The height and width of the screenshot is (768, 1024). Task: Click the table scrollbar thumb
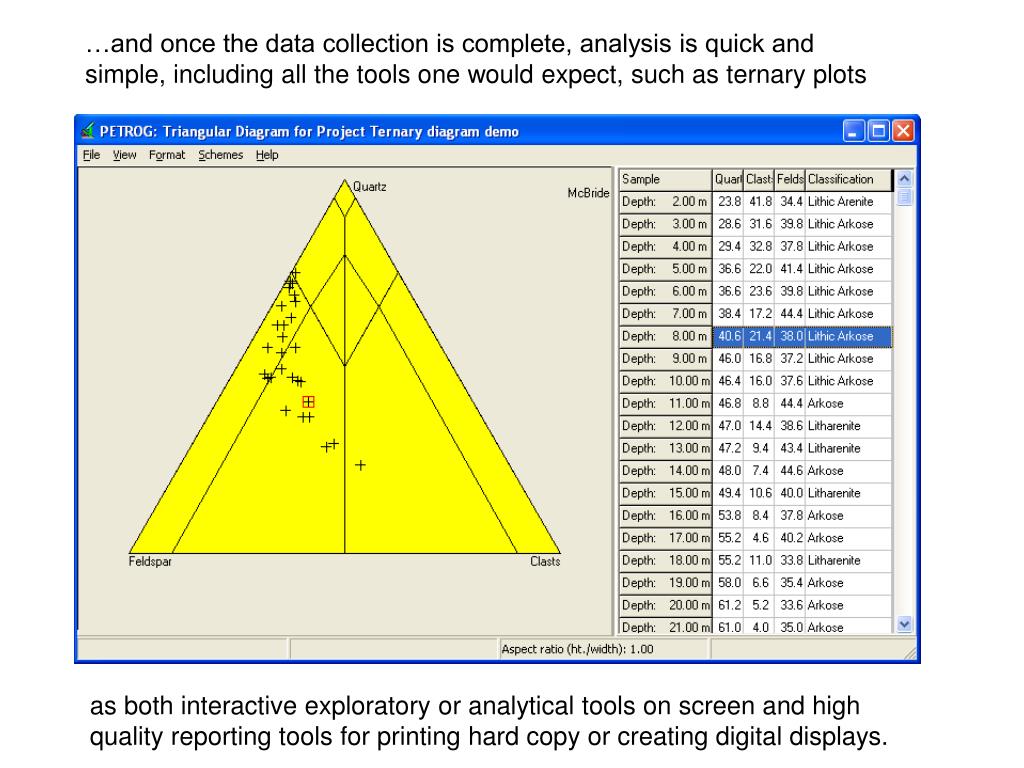tap(904, 196)
